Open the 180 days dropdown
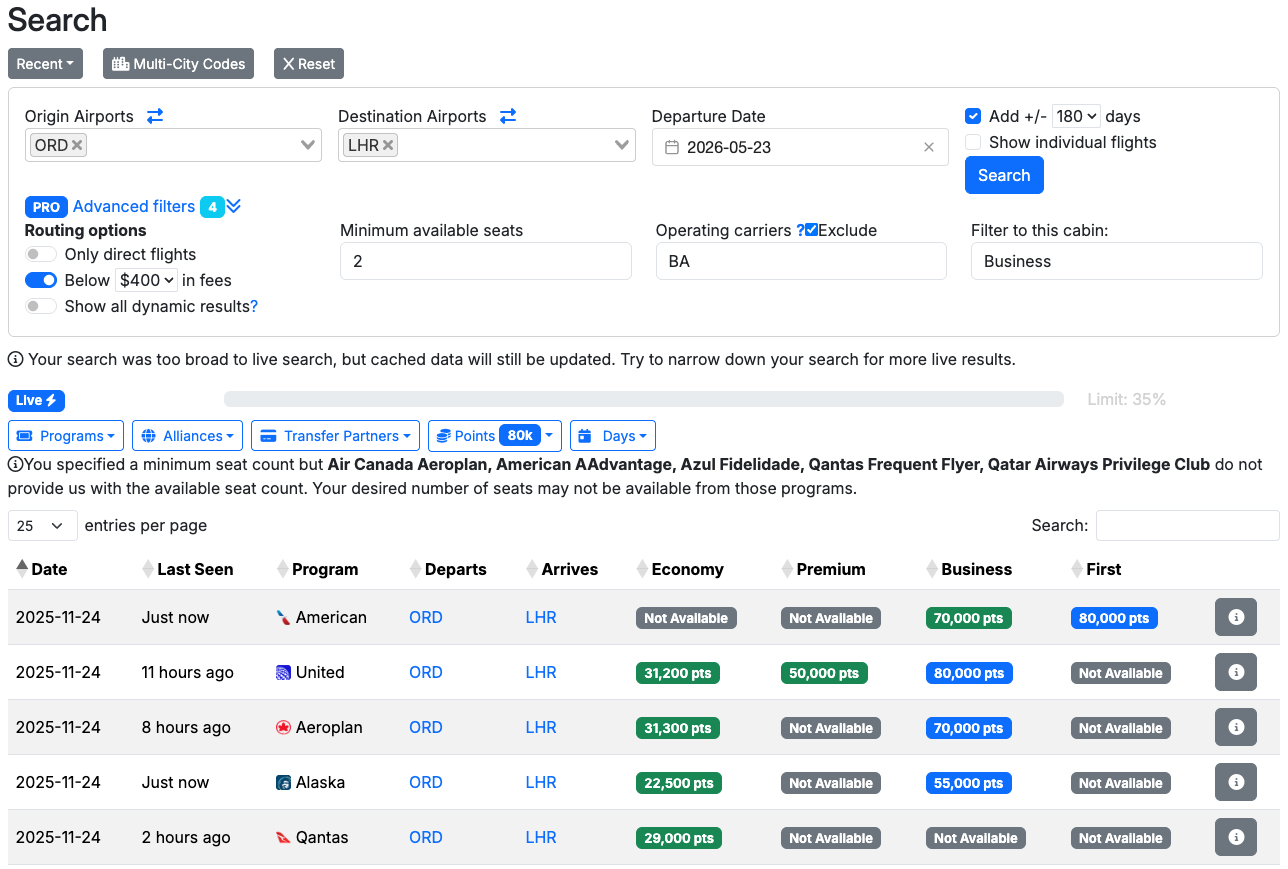 coord(1076,116)
